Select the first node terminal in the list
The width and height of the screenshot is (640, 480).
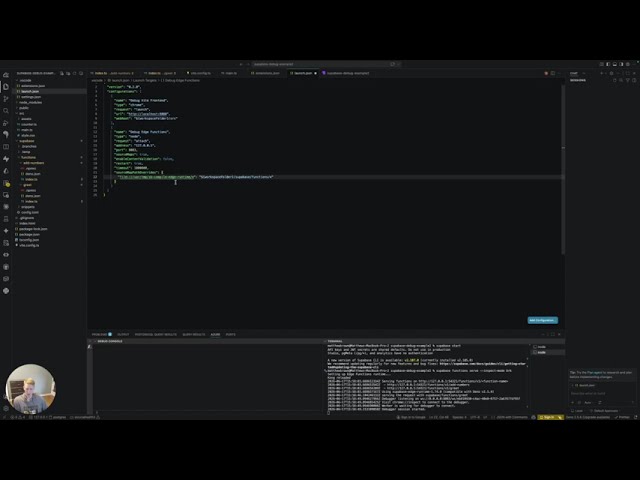coord(548,347)
